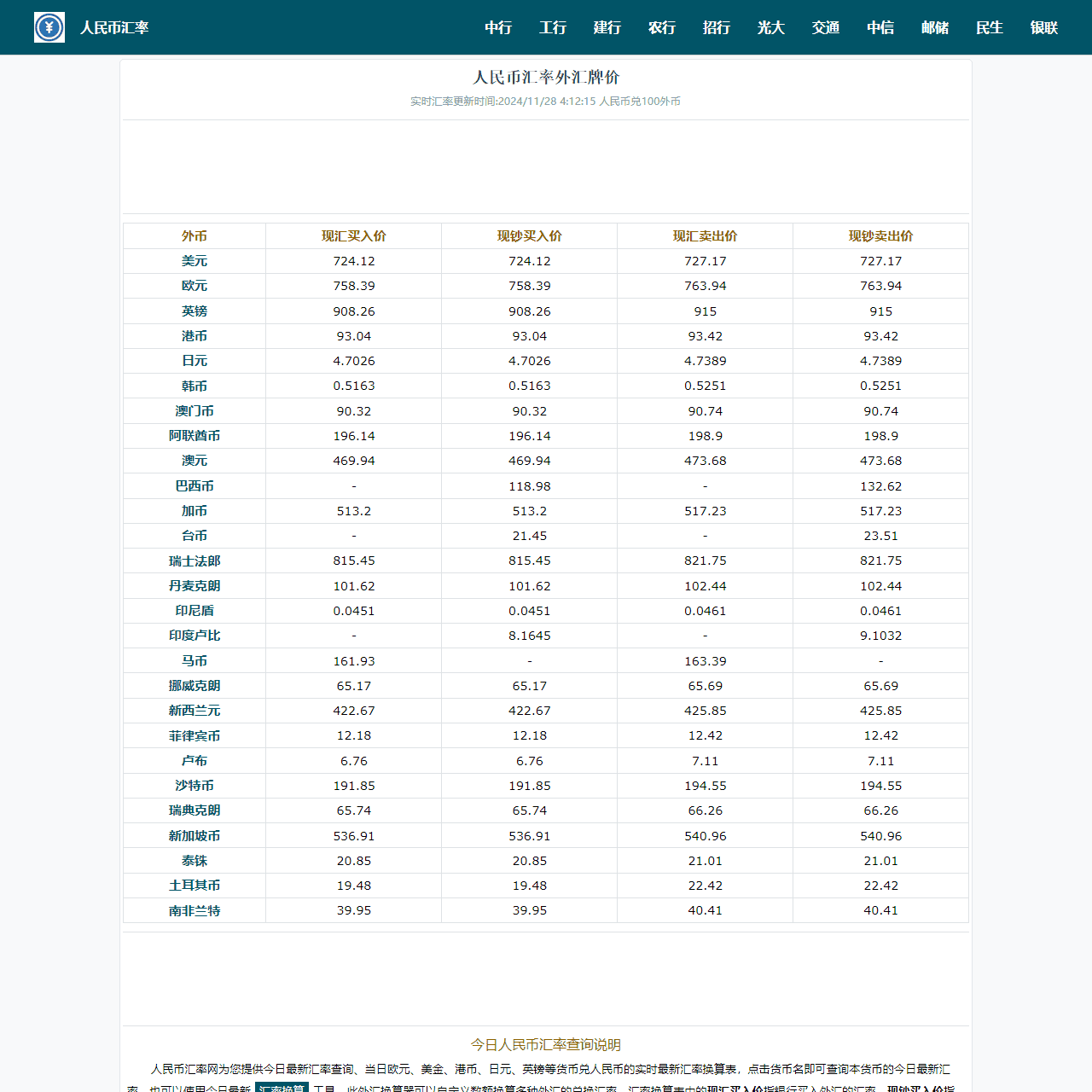Click the 澳门币 currency name

pyautogui.click(x=195, y=411)
